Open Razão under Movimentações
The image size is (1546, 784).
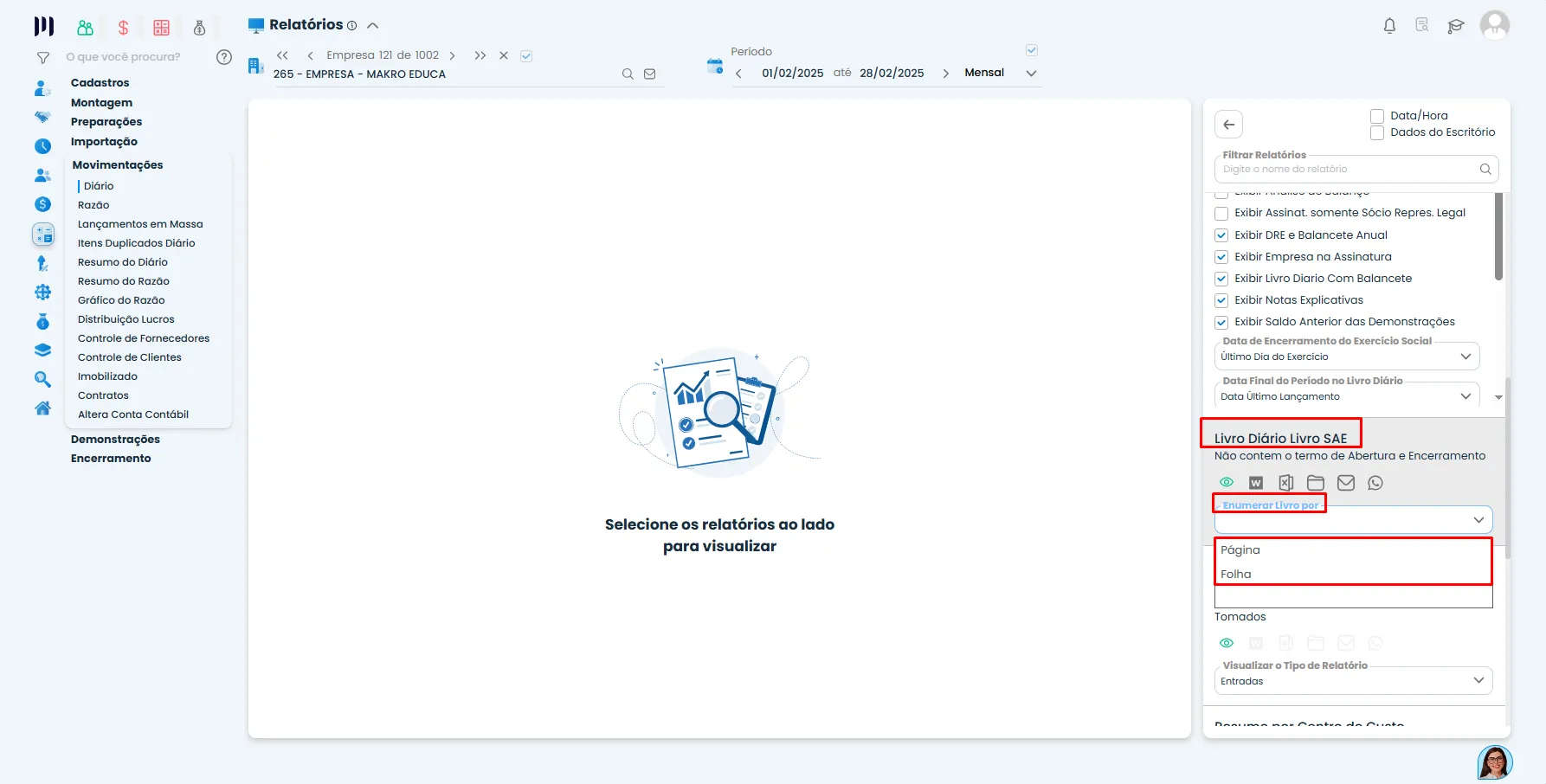pyautogui.click(x=93, y=205)
